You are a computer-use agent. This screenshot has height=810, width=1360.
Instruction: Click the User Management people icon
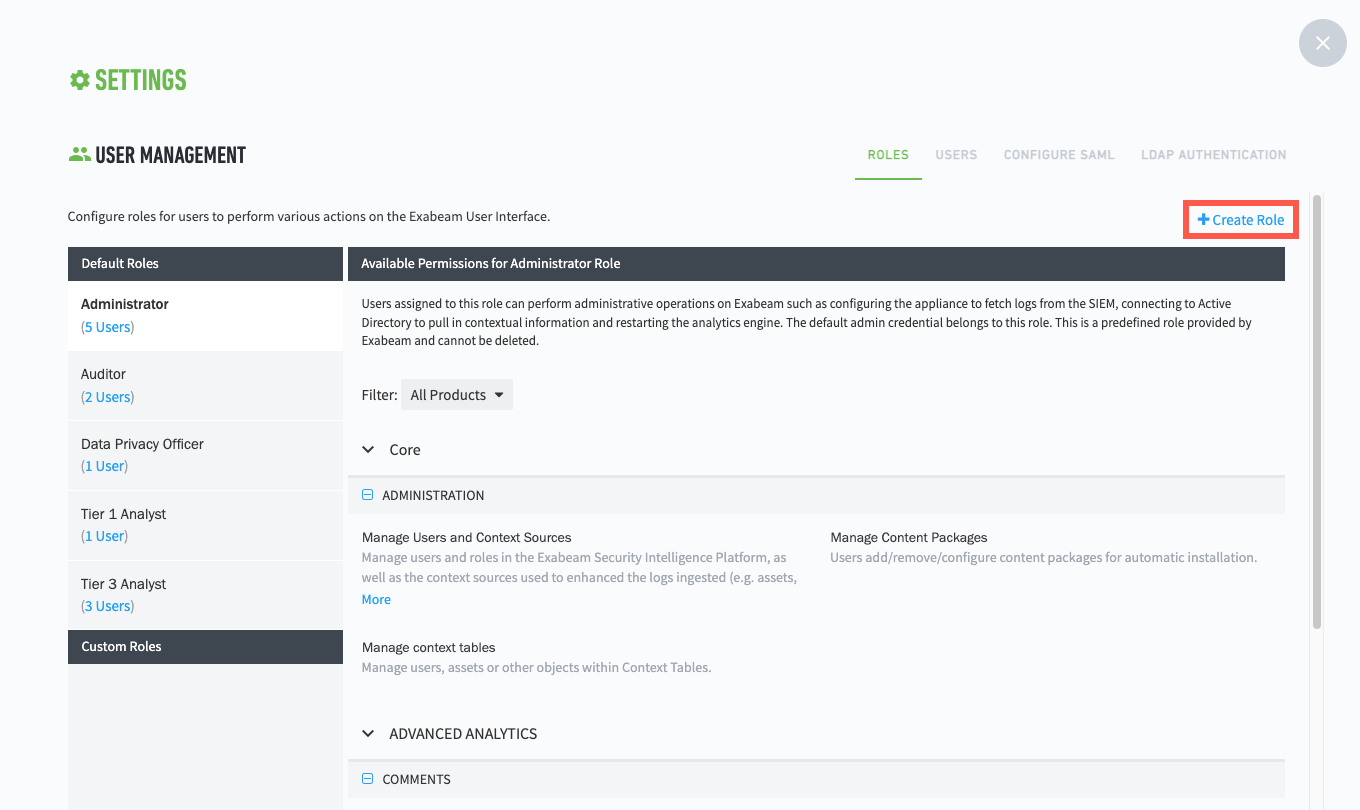click(x=79, y=155)
